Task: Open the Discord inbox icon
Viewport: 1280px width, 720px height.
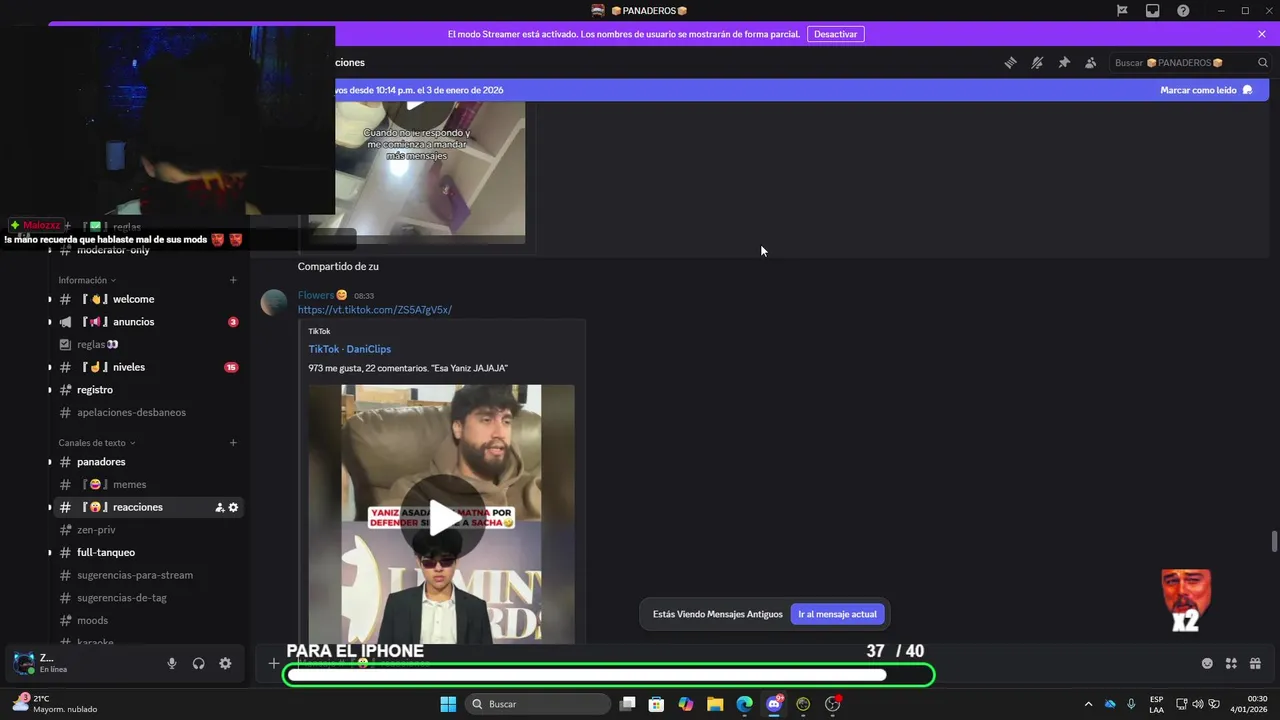Action: click(x=1153, y=10)
